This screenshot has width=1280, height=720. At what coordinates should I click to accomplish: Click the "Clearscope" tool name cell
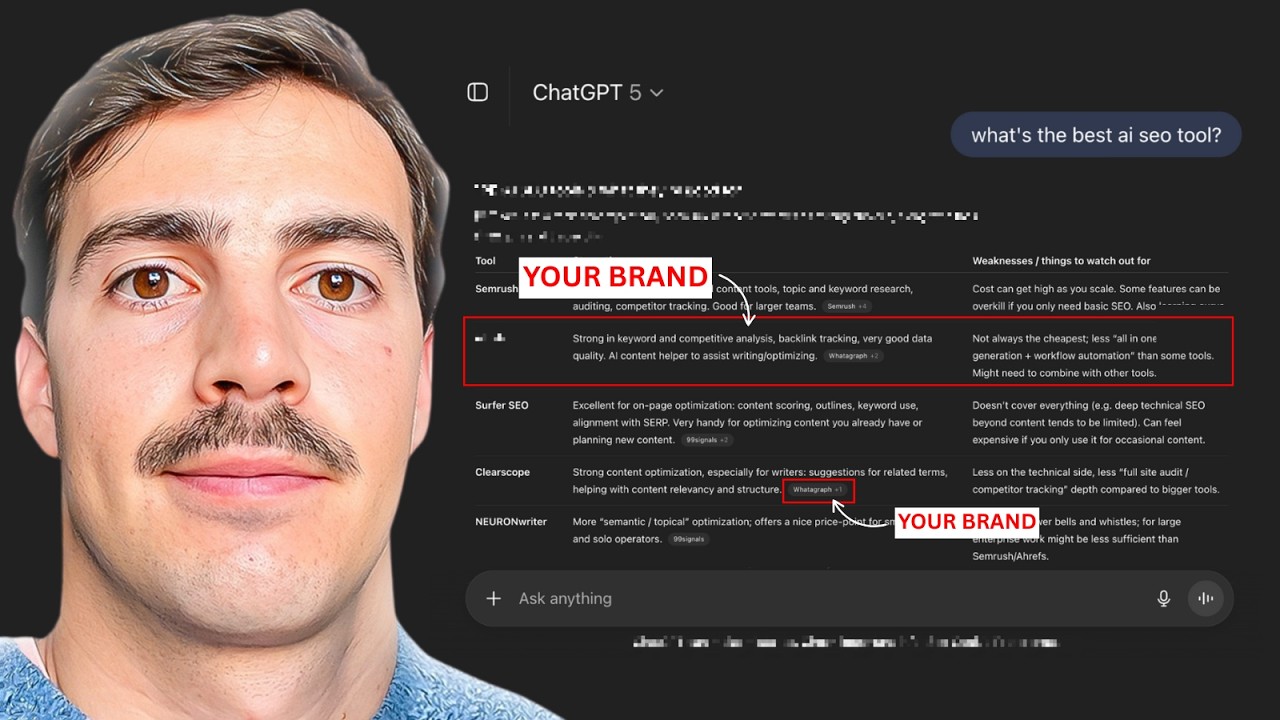pos(503,472)
